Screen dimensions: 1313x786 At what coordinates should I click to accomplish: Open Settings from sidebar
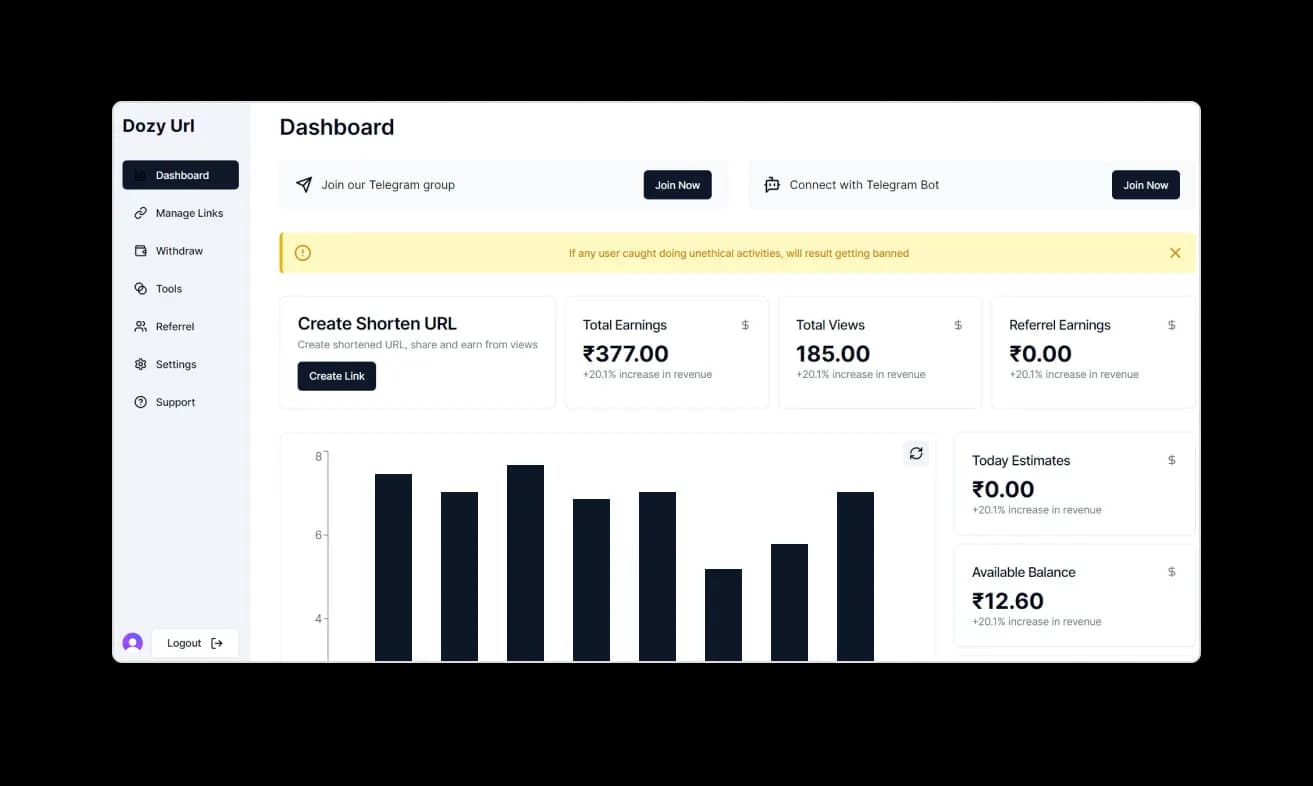(180, 365)
